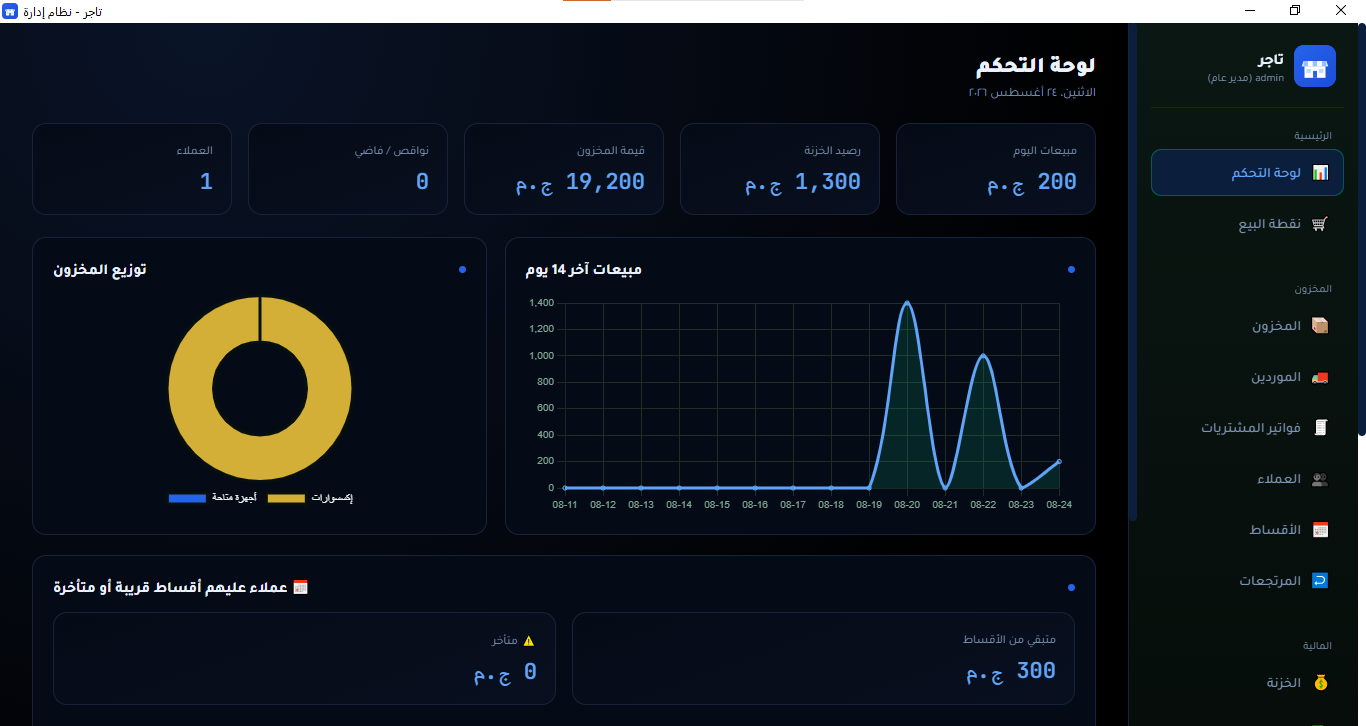Click the money bag icon beside الخزنة
The height and width of the screenshot is (726, 1366).
coord(1320,683)
